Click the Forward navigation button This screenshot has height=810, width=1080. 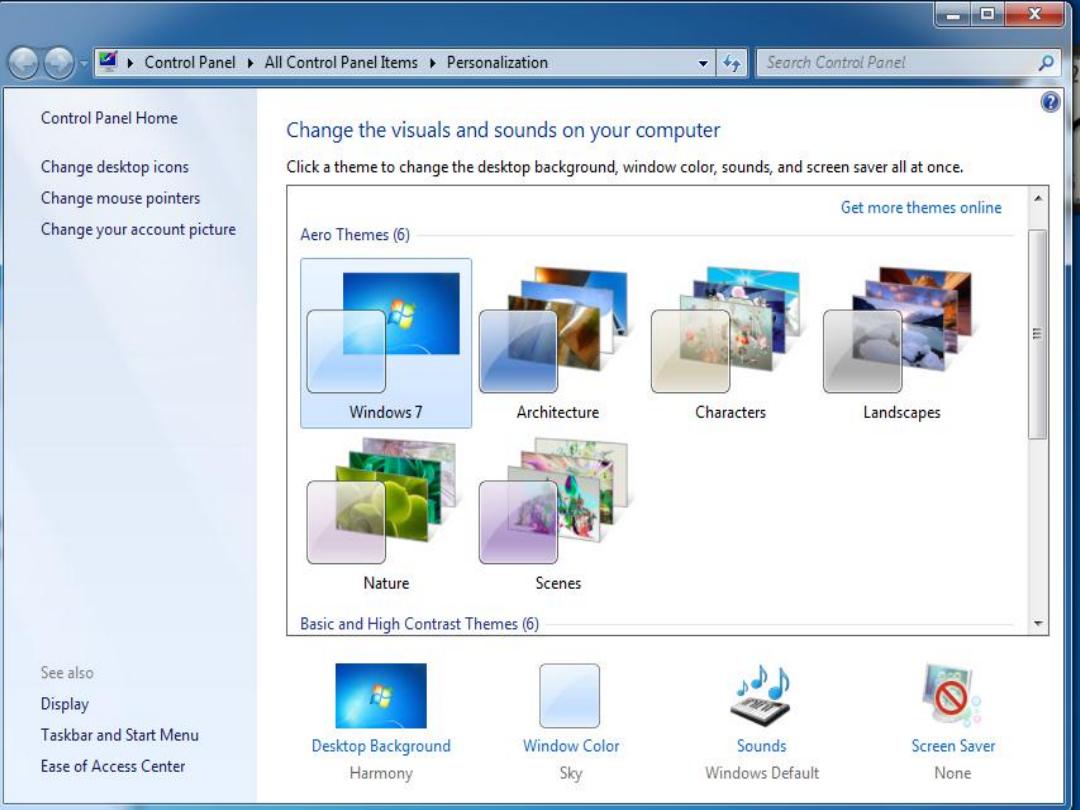tap(59, 63)
